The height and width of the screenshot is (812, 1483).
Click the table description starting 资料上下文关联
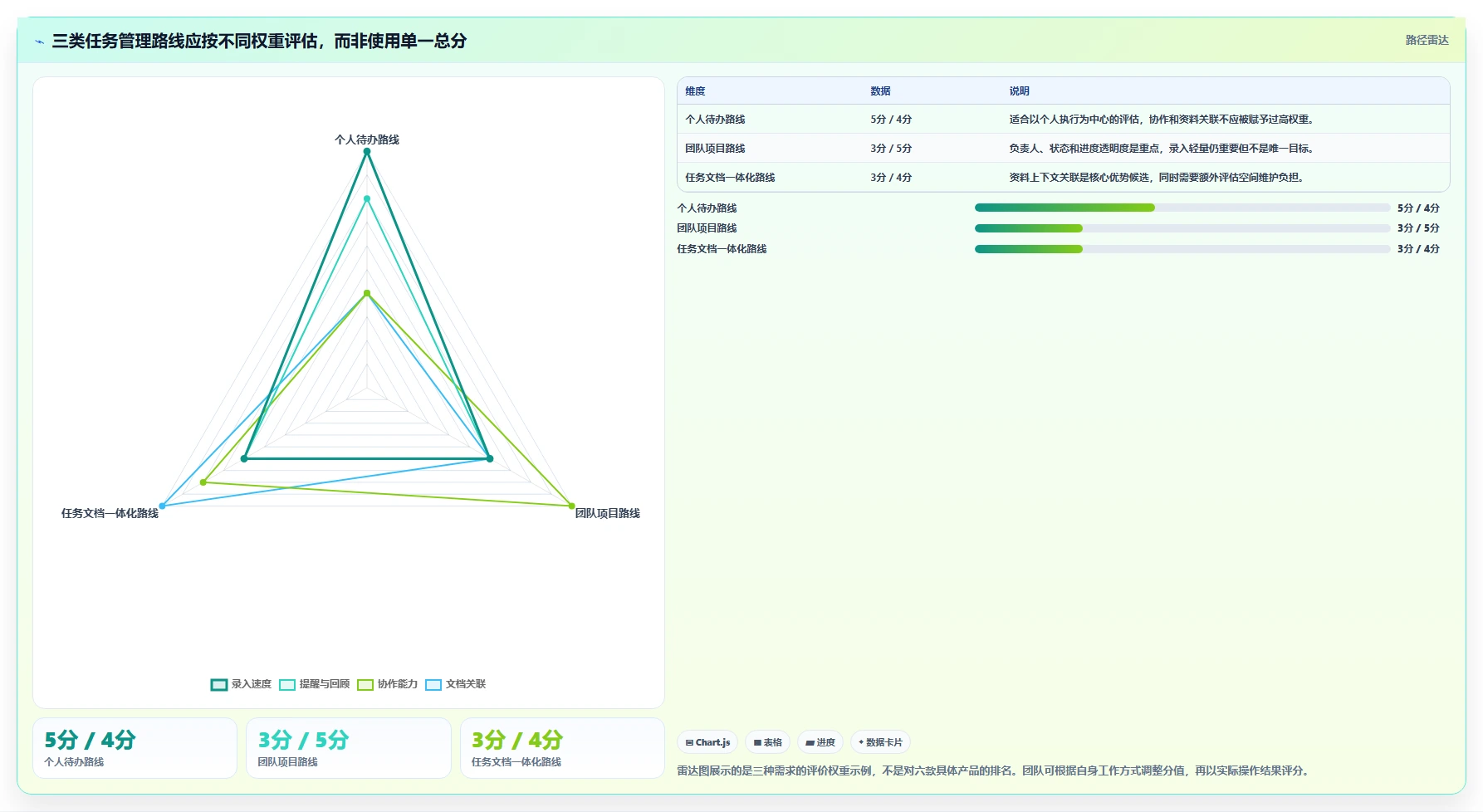tap(1158, 178)
